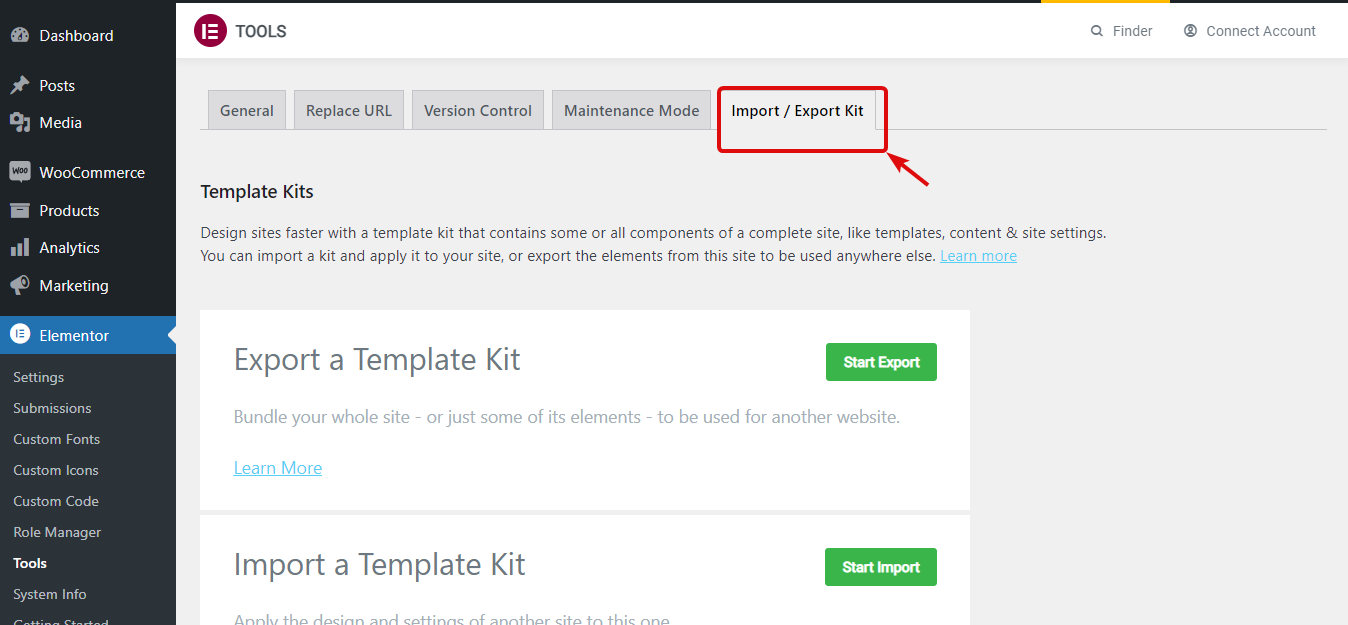Click the Posts pushpin icon
1348x625 pixels.
tap(20, 85)
